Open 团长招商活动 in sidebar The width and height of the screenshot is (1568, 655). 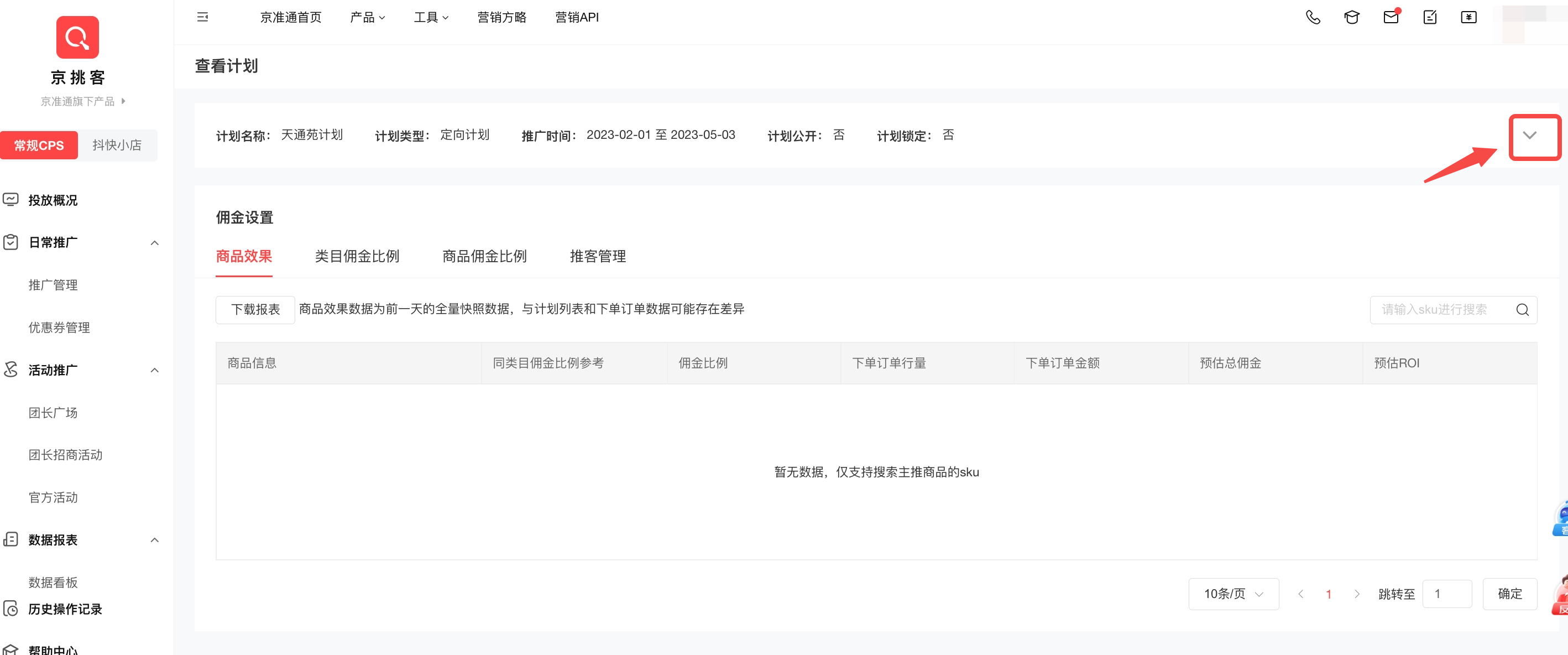tap(65, 455)
